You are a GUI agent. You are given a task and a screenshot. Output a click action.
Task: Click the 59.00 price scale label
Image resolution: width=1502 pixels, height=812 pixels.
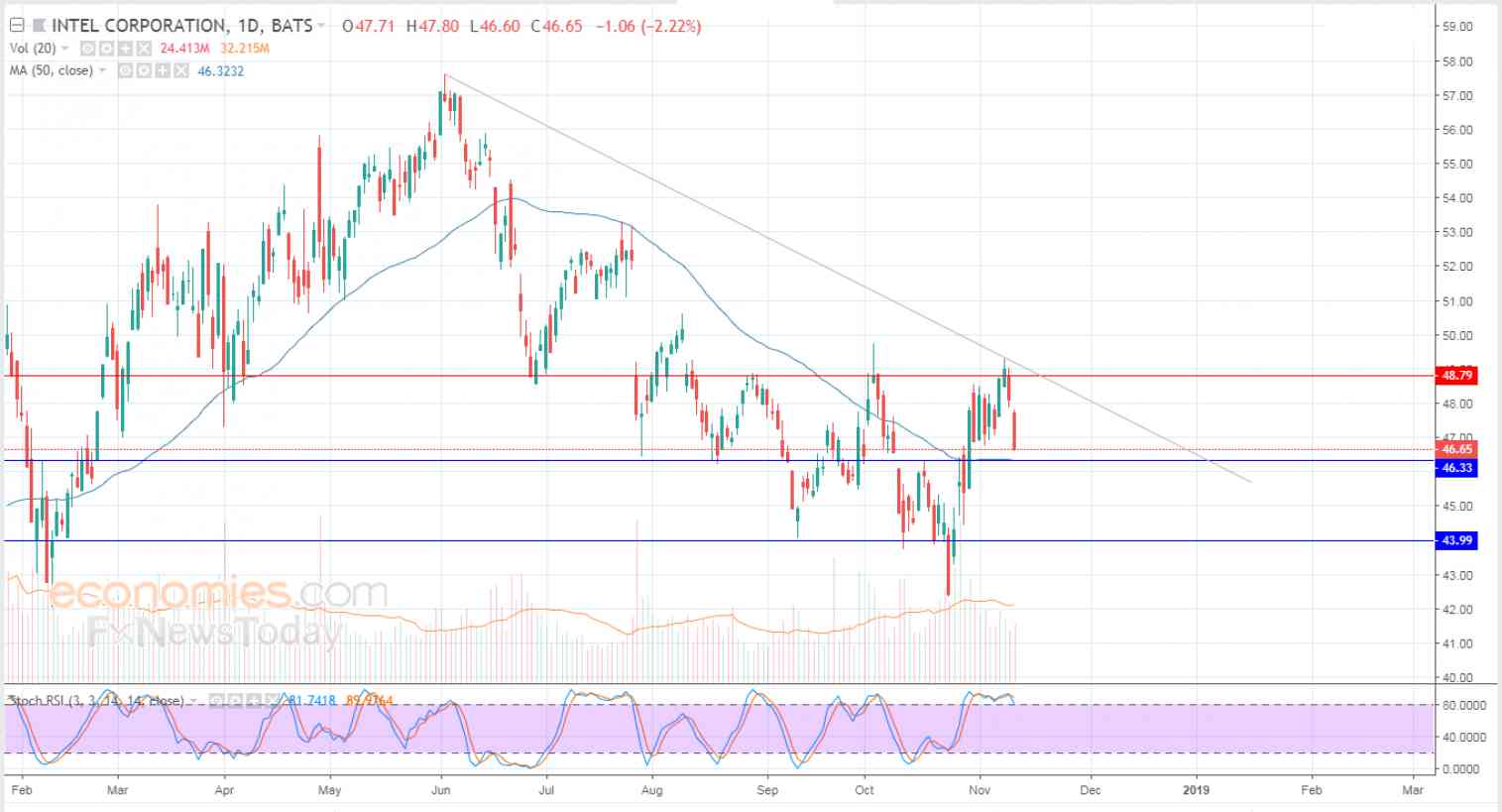click(1458, 27)
